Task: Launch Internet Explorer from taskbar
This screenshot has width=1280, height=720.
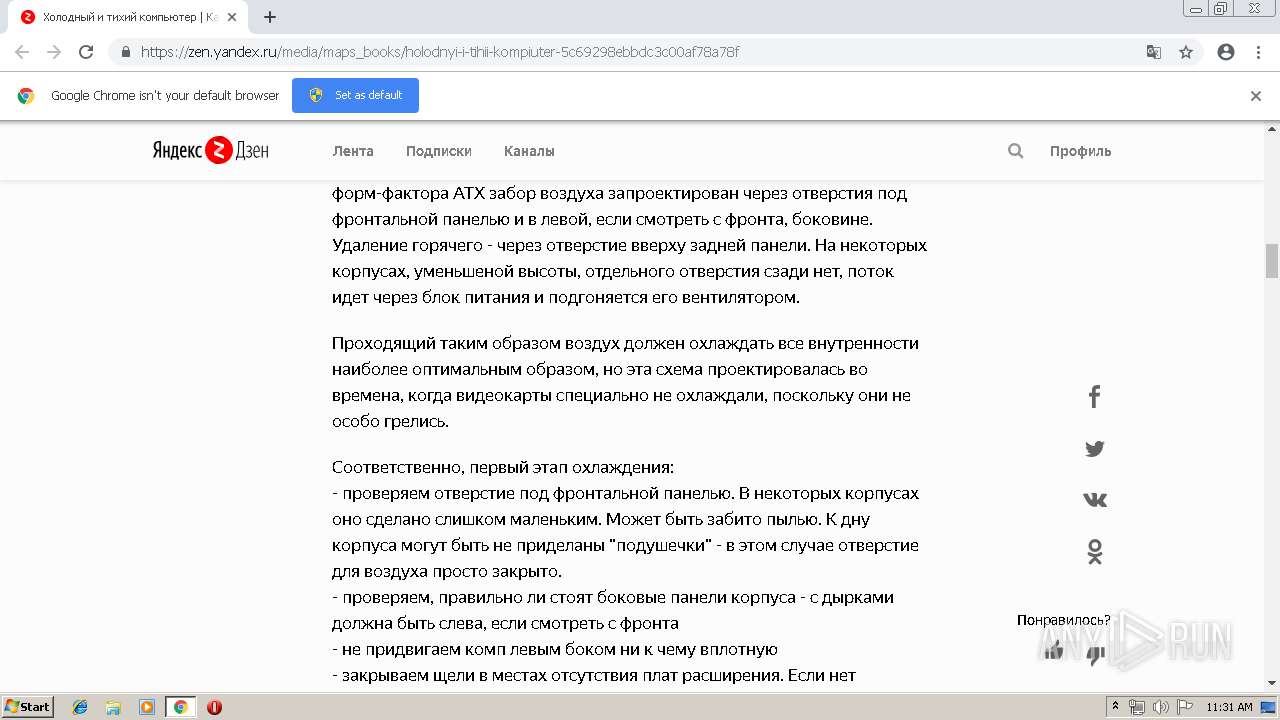Action: pyautogui.click(x=80, y=707)
